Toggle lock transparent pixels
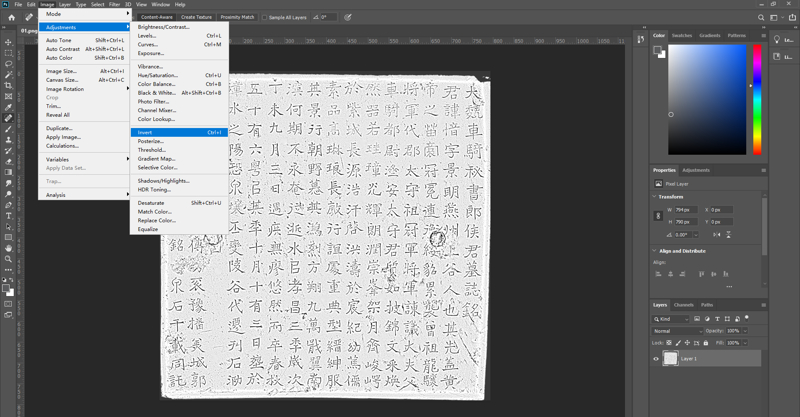 point(669,343)
